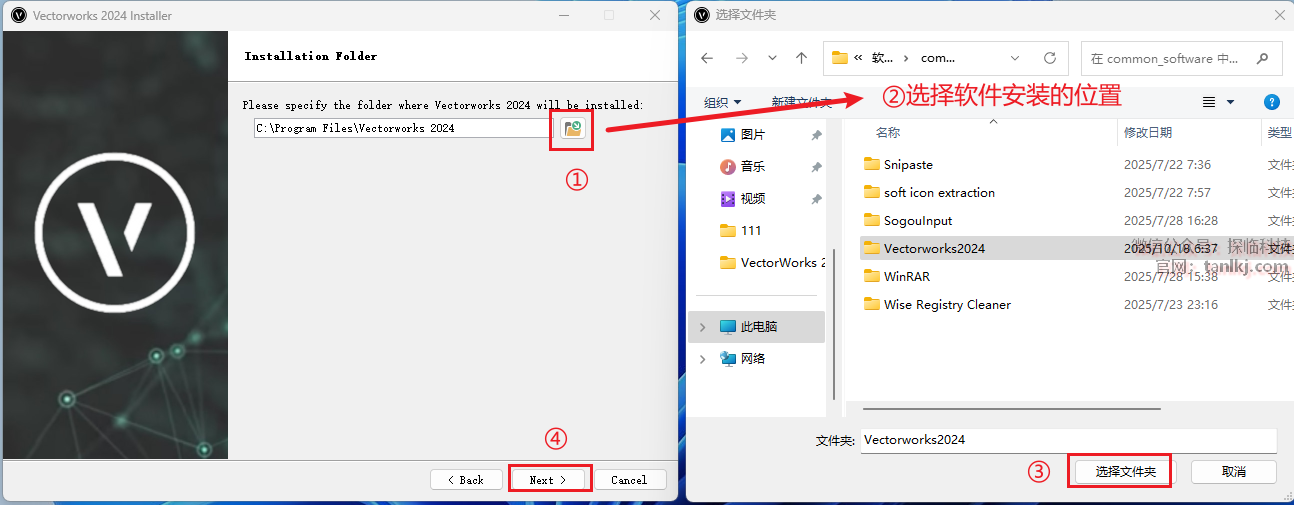The width and height of the screenshot is (1294, 505).
Task: Click 取消 to dismiss folder dialog
Action: 1233,472
